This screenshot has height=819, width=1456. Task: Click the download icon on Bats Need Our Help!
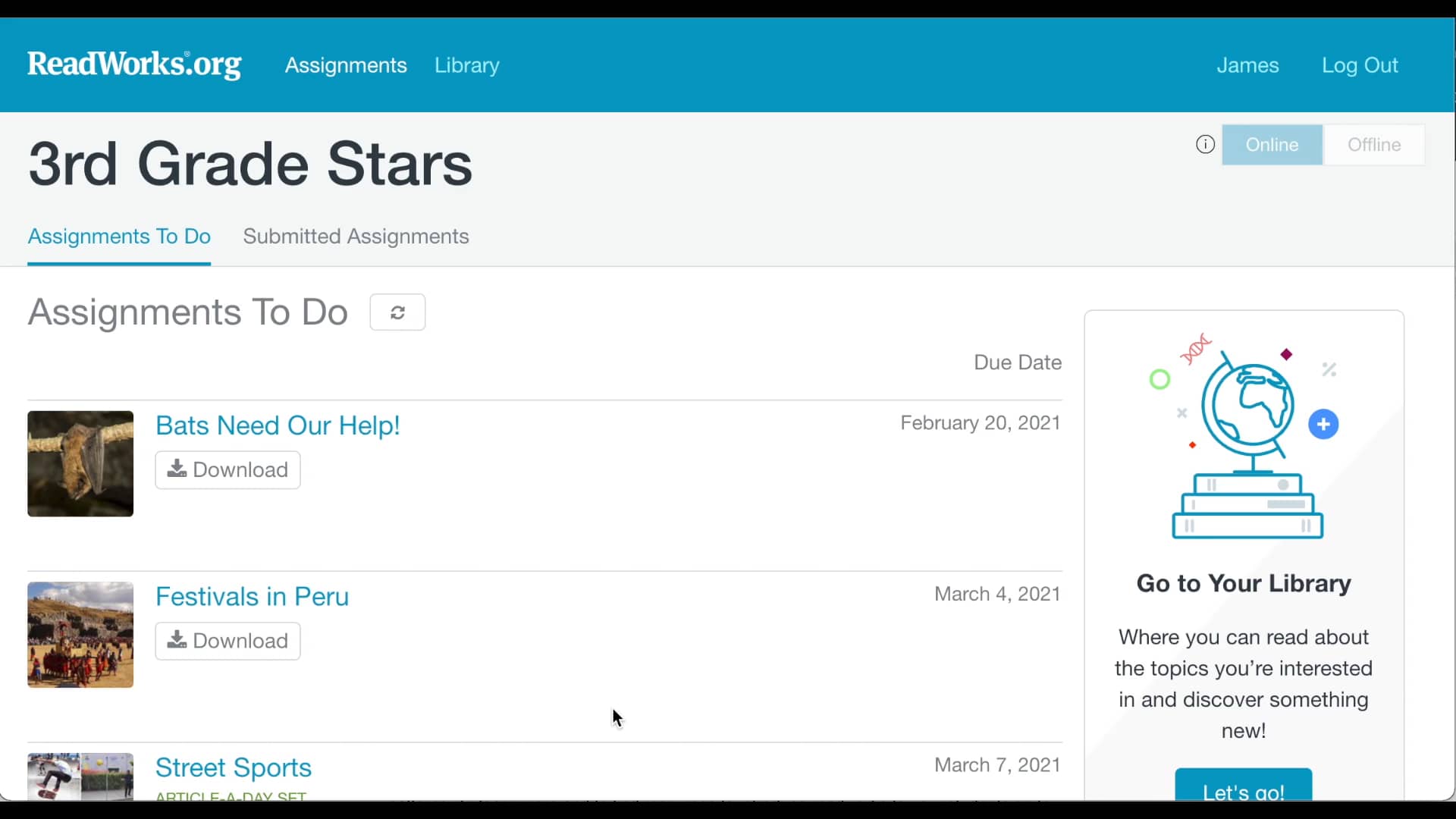coord(177,469)
